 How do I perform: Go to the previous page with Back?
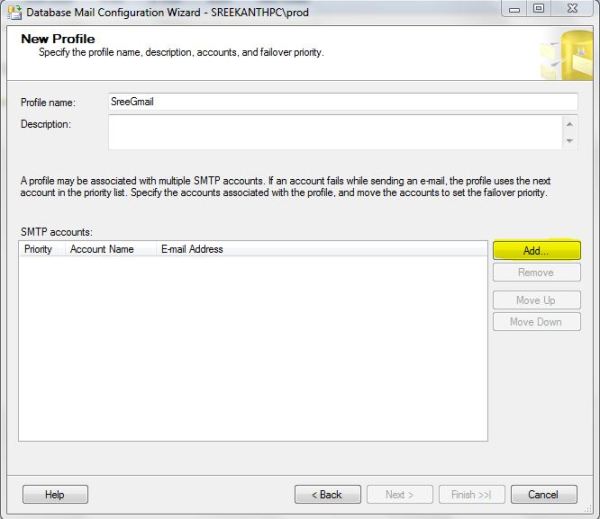tap(327, 494)
